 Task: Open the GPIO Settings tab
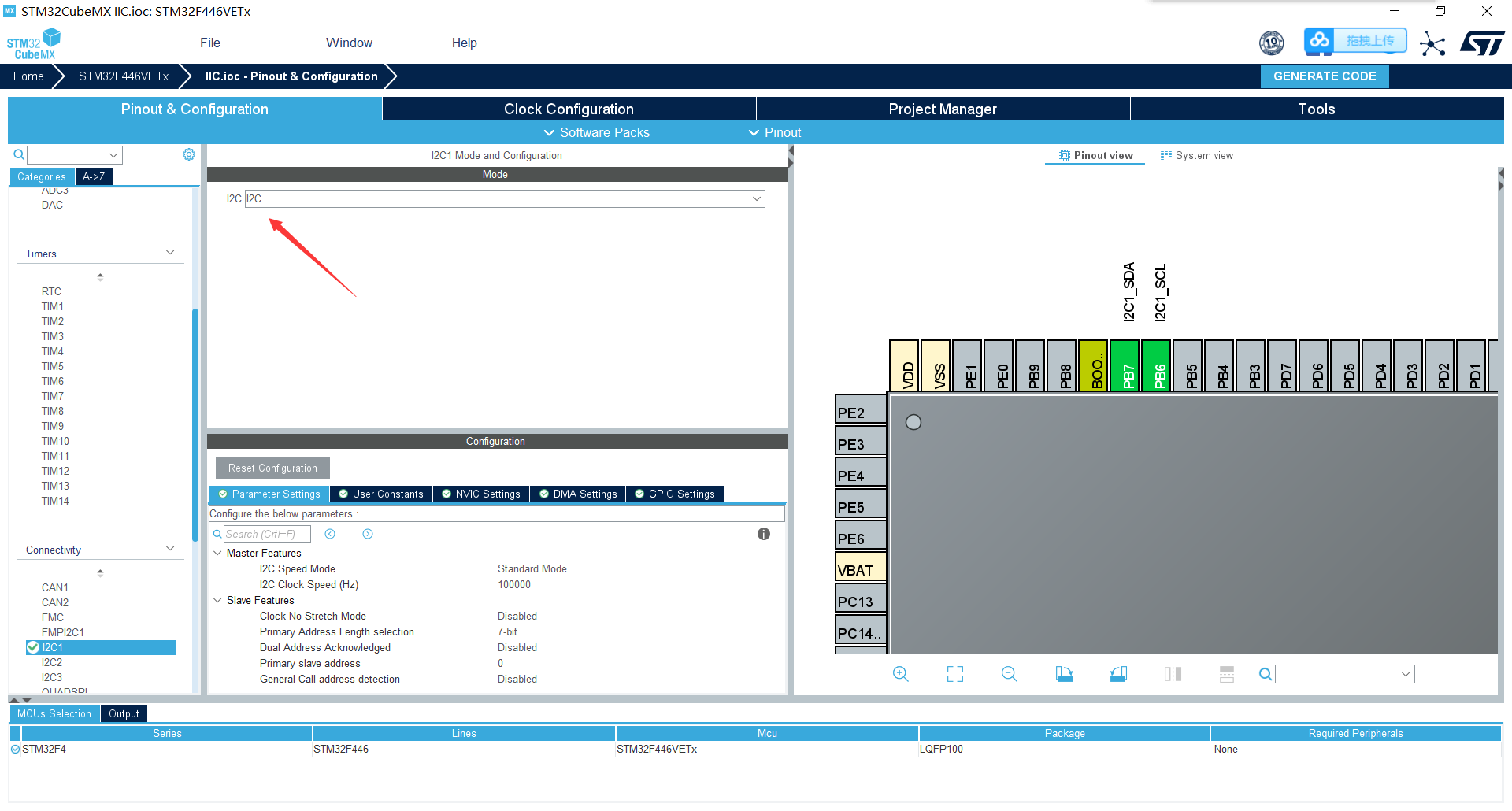click(x=675, y=494)
